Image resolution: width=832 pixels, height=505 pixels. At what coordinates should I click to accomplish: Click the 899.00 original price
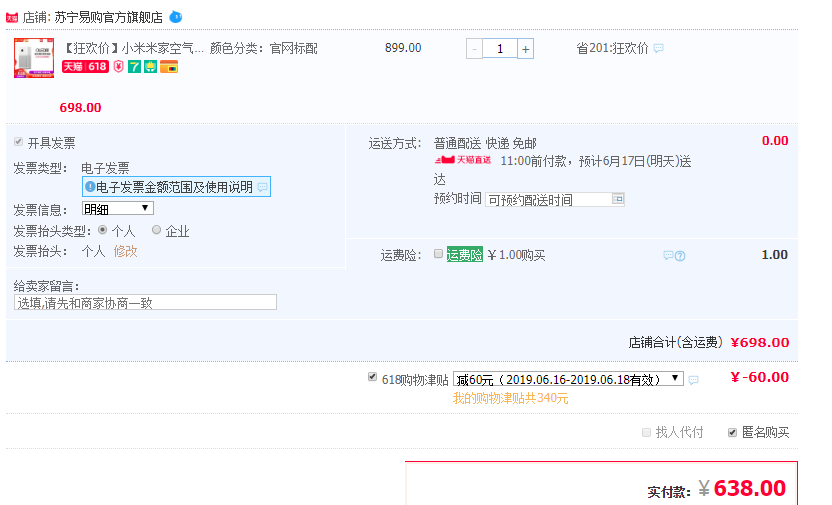[x=403, y=48]
